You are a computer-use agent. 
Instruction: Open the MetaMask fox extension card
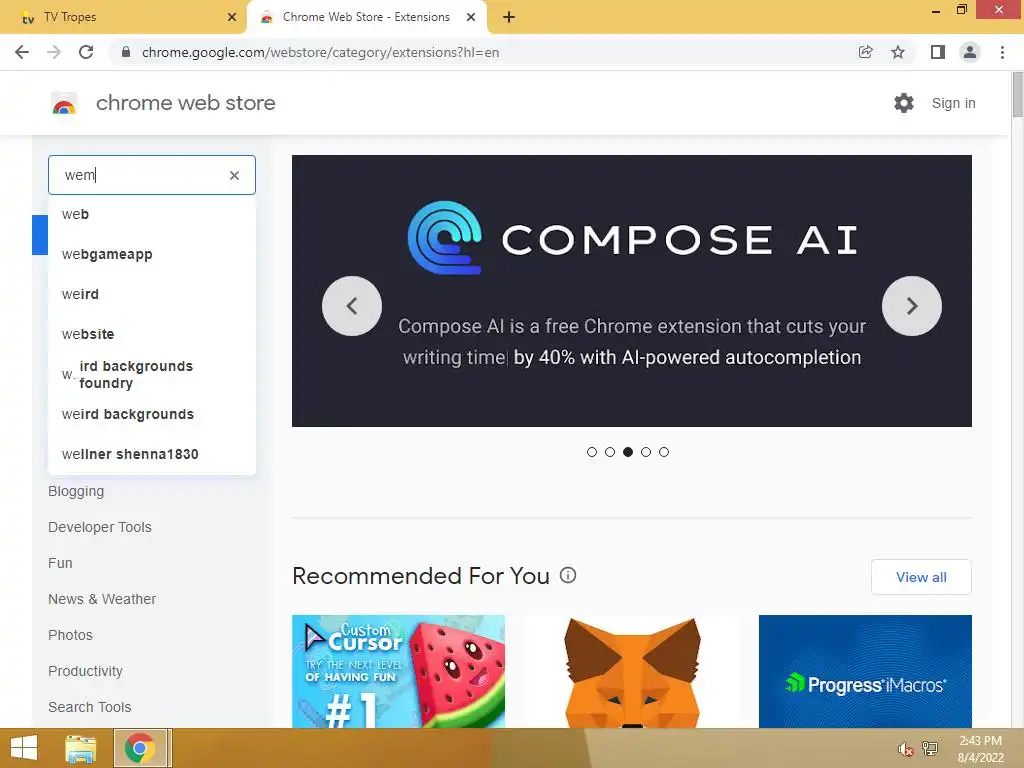632,671
